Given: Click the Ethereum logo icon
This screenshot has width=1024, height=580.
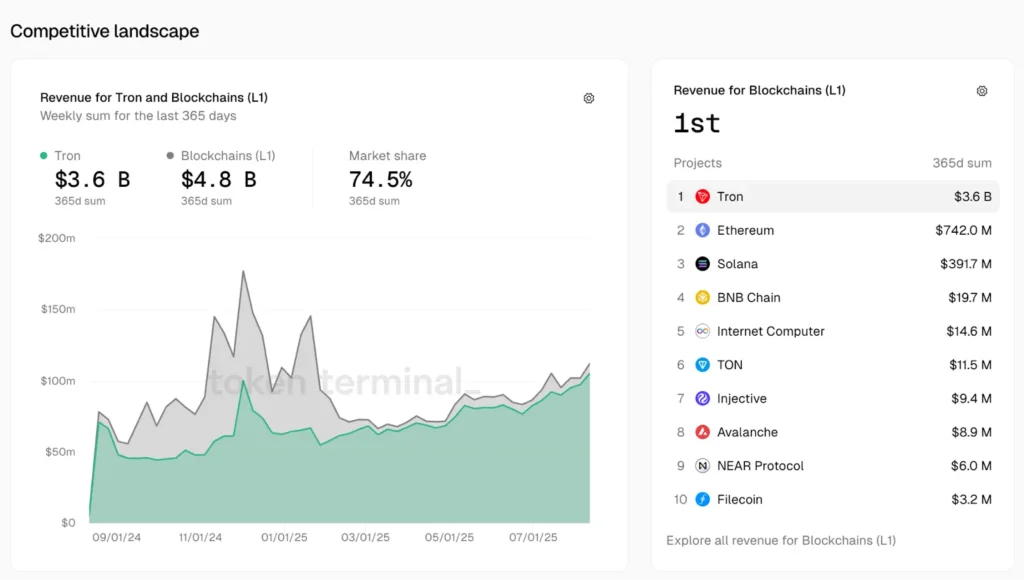Looking at the screenshot, I should [x=702, y=231].
